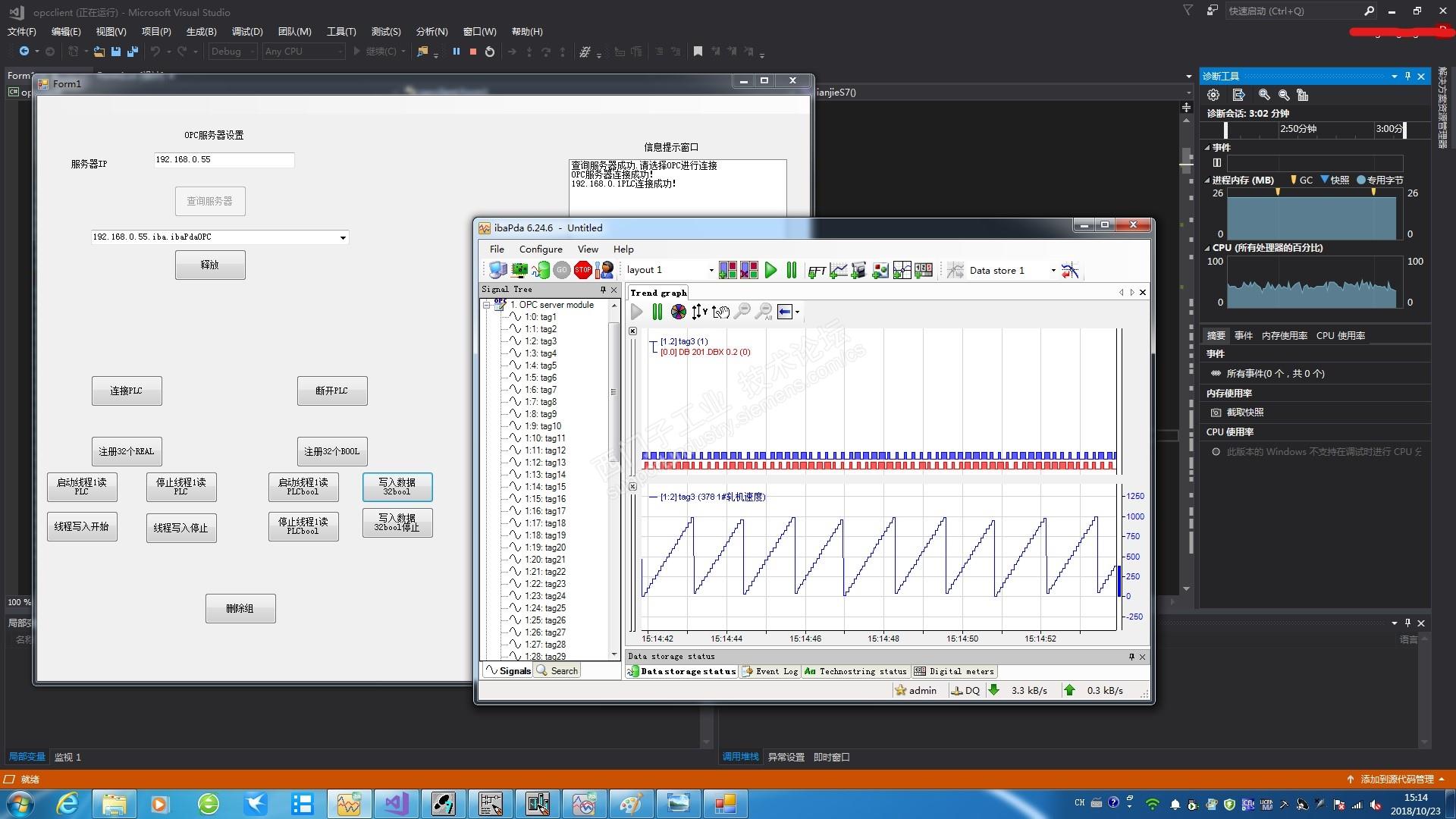The height and width of the screenshot is (819, 1456).
Task: Click the 注册32个BOOL button
Action: pos(332,451)
